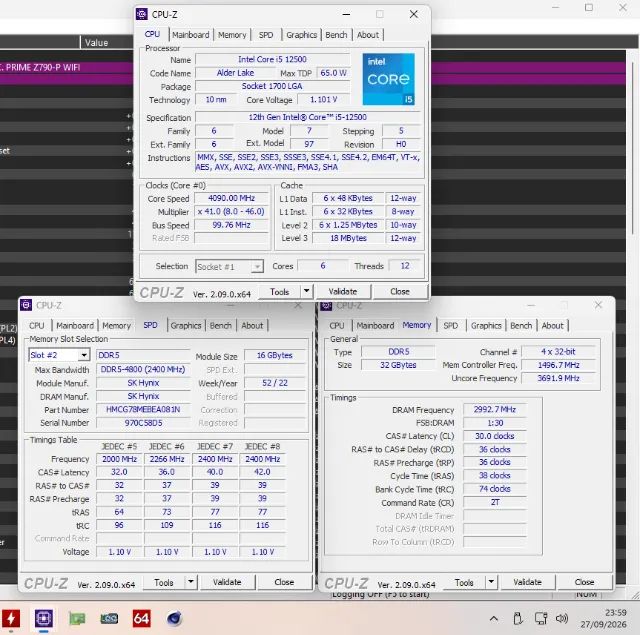Viewport: 640px width, 635px height.
Task: Open the red 64 AIDA64 taskbar icon
Action: (141, 619)
